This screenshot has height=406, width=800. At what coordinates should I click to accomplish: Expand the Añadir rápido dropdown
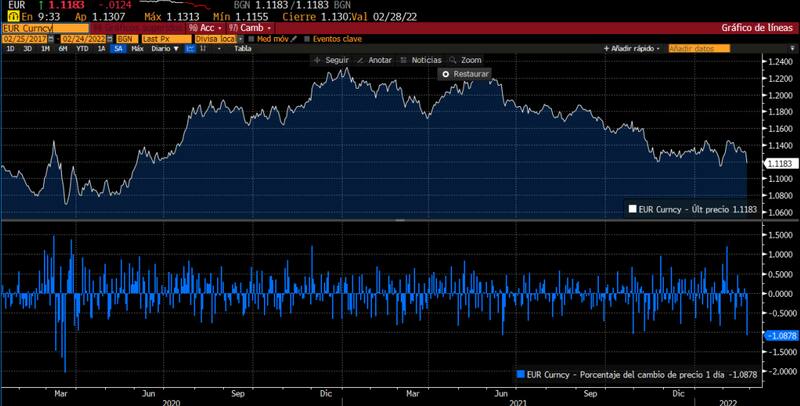point(634,48)
